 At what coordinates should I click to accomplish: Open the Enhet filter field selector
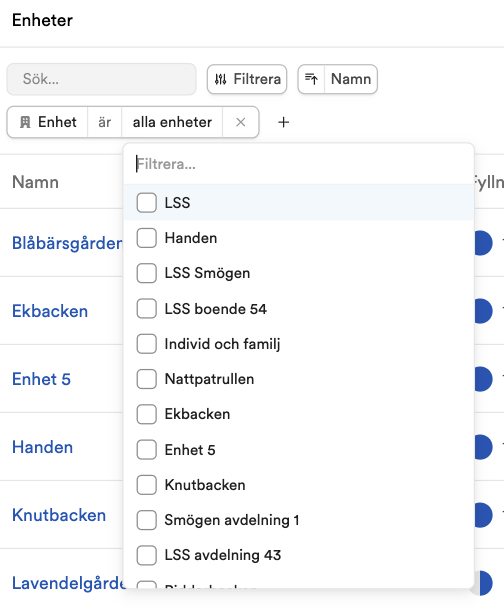point(48,122)
